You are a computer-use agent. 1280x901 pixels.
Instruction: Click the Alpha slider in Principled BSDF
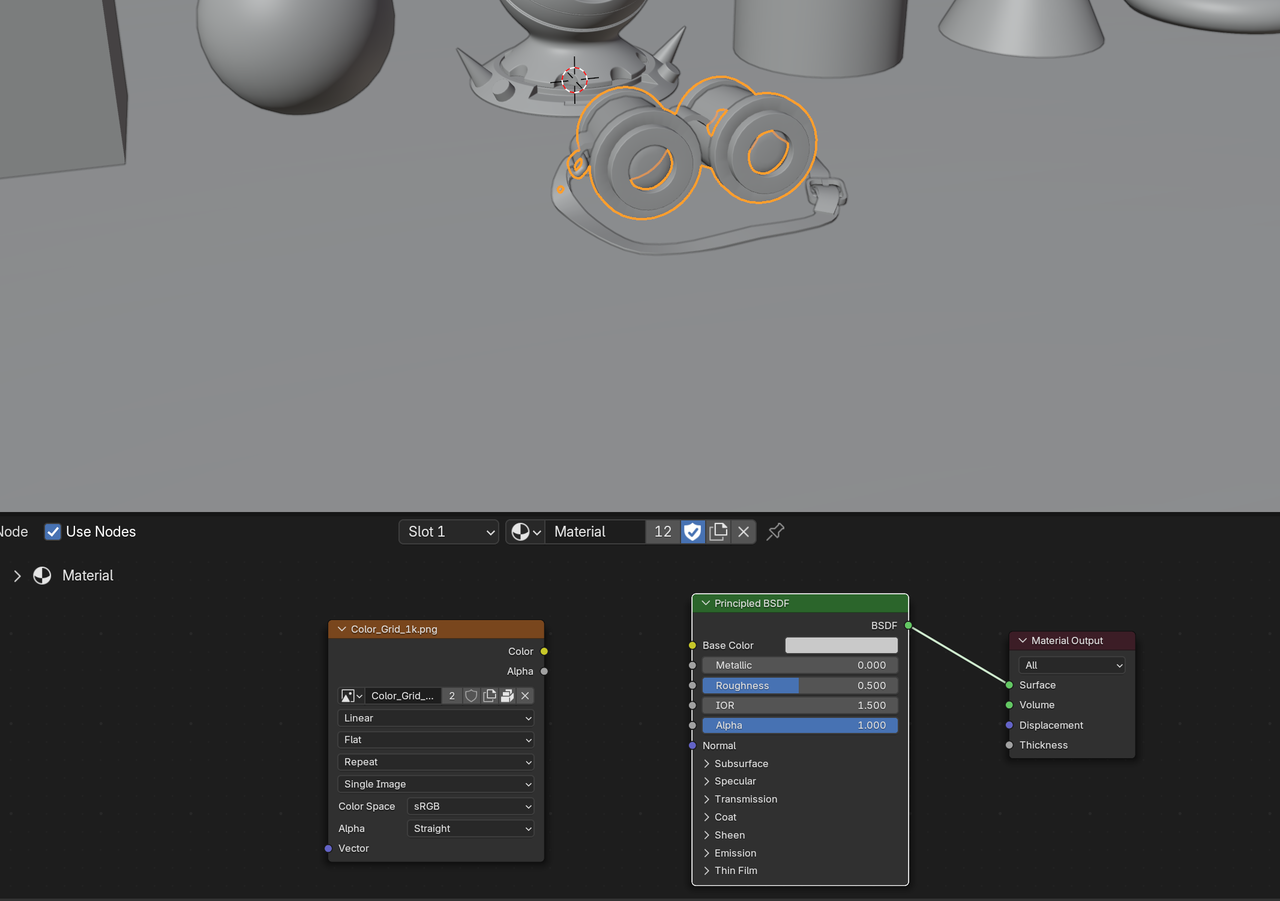point(800,725)
